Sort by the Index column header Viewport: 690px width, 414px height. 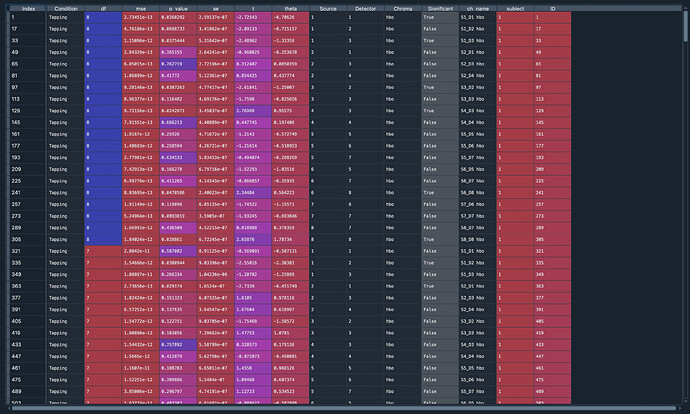(28, 8)
